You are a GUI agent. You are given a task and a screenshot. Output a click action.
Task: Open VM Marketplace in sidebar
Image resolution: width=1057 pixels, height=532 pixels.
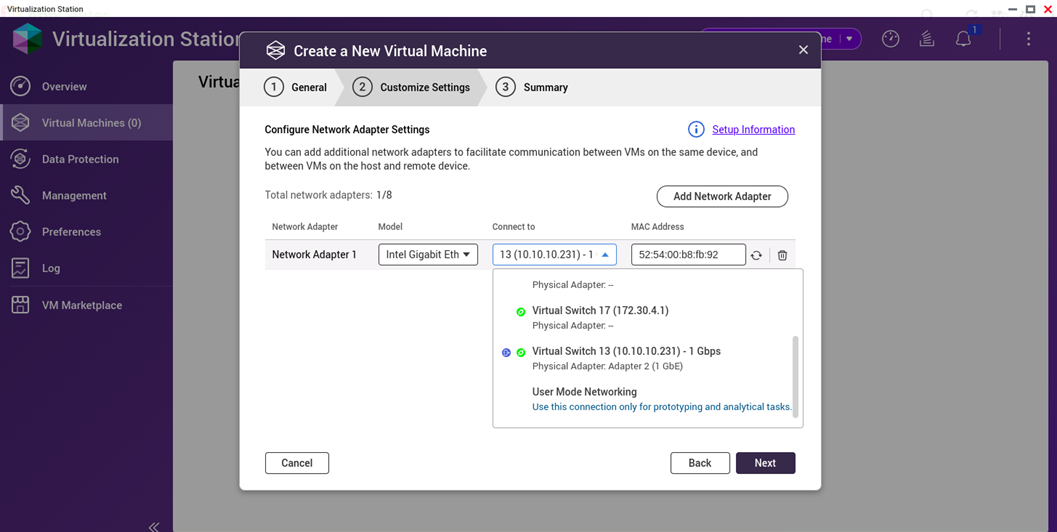pos(82,305)
